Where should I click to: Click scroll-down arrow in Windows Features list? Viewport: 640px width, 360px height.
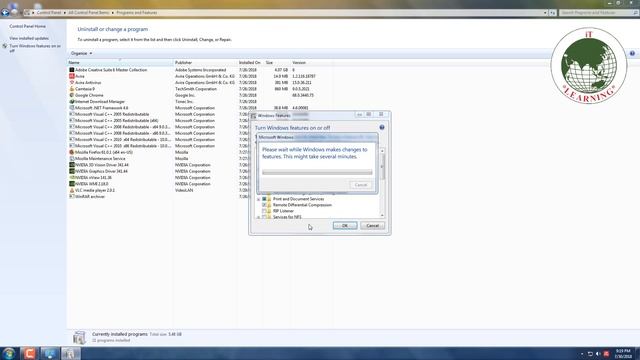pos(382,216)
